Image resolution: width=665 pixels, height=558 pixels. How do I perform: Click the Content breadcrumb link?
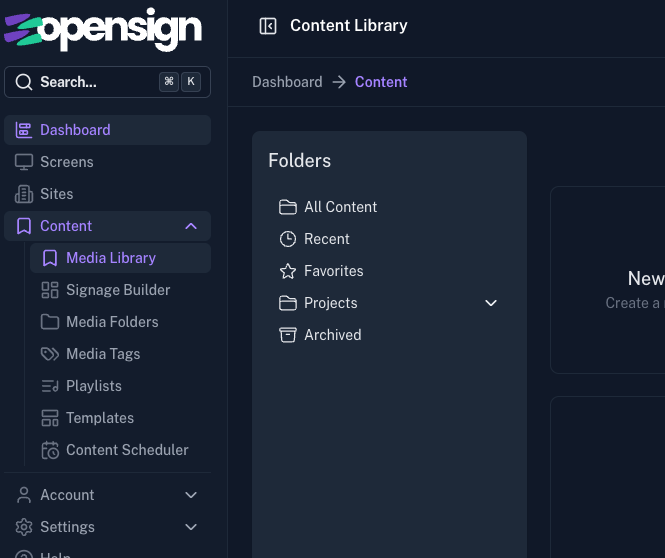381,82
